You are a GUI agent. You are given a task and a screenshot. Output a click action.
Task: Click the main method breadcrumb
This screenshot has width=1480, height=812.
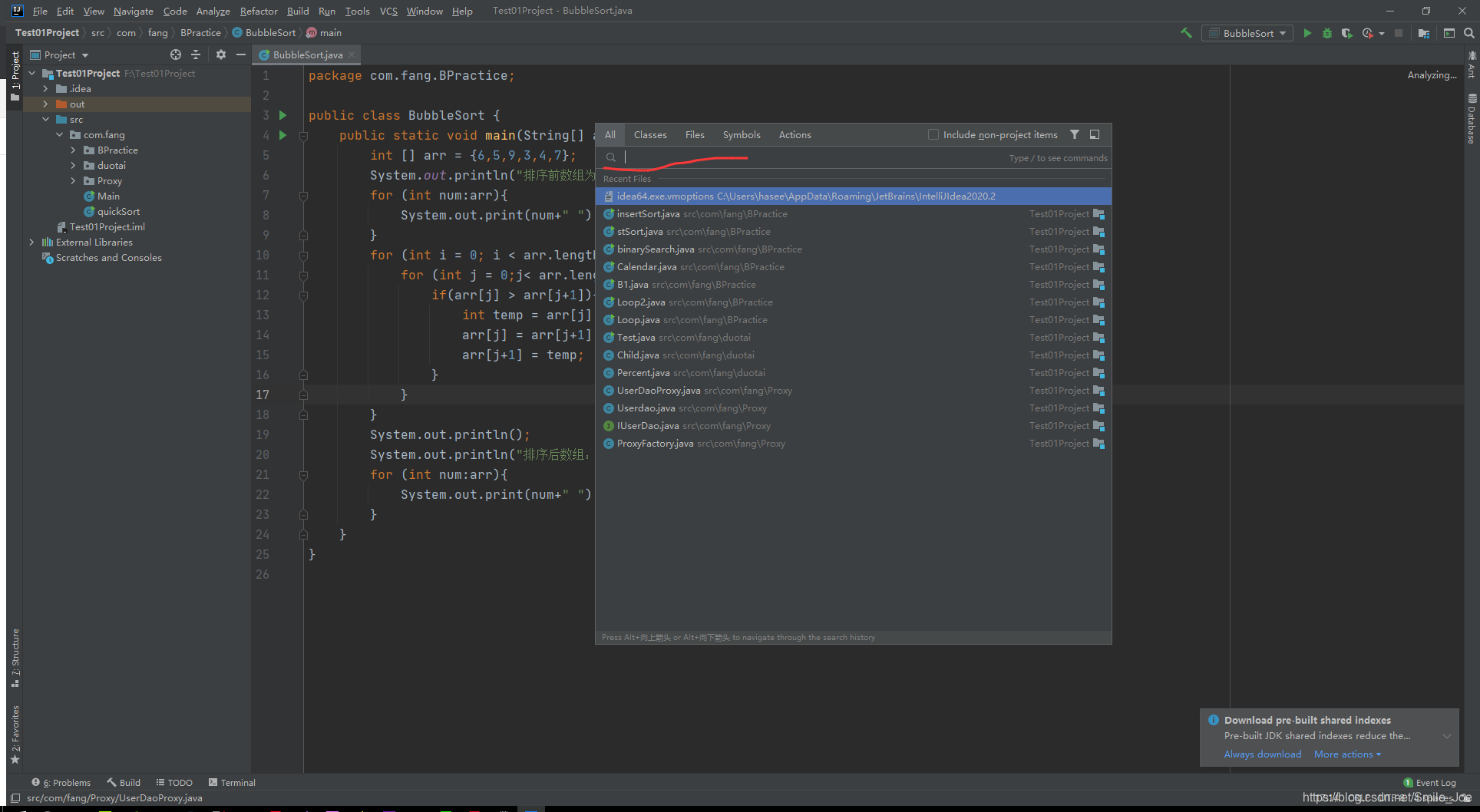click(324, 33)
